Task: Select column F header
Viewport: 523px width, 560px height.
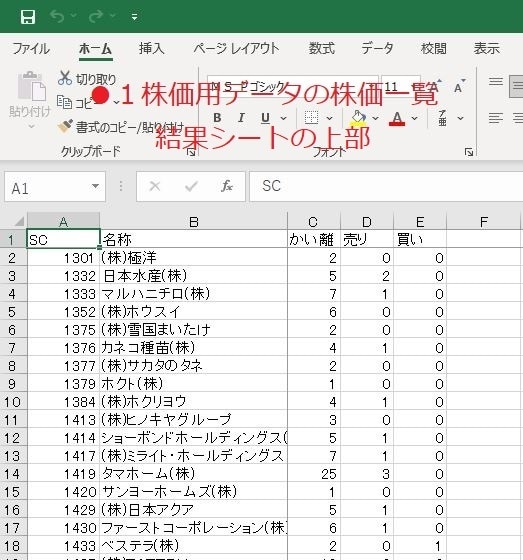Action: tap(483, 222)
